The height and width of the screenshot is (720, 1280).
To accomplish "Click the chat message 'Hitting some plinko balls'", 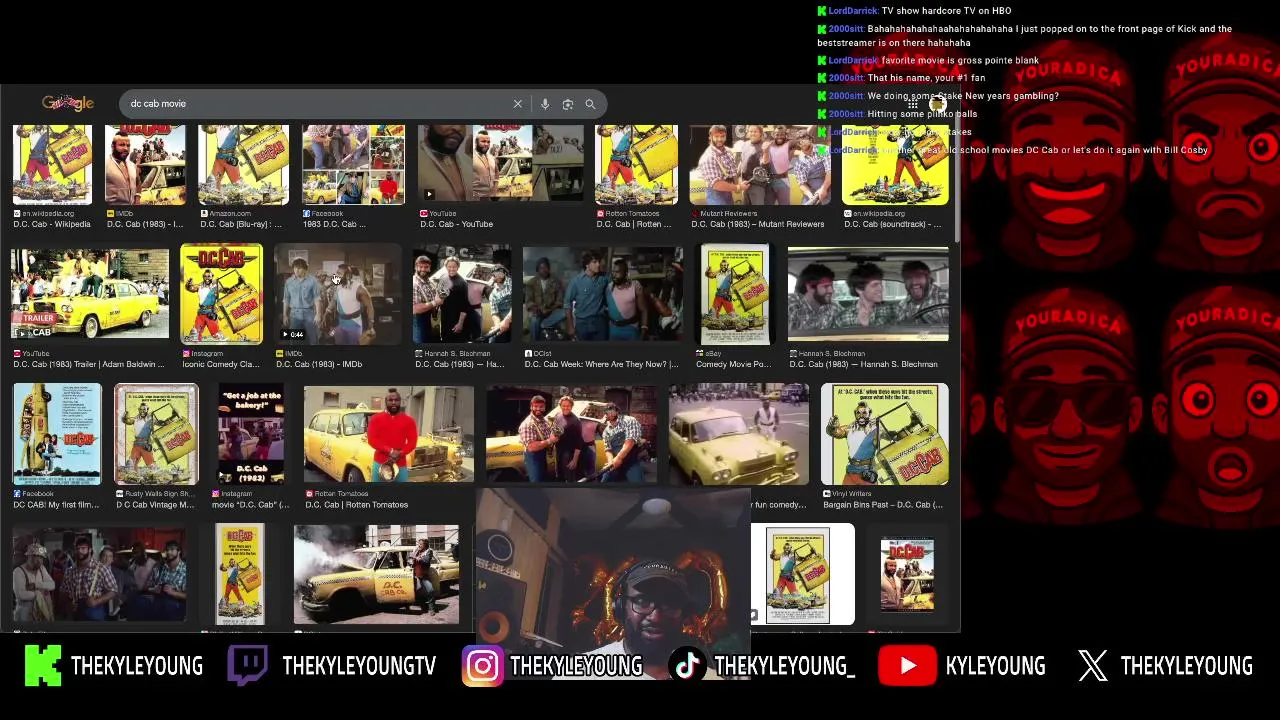I will tap(922, 114).
